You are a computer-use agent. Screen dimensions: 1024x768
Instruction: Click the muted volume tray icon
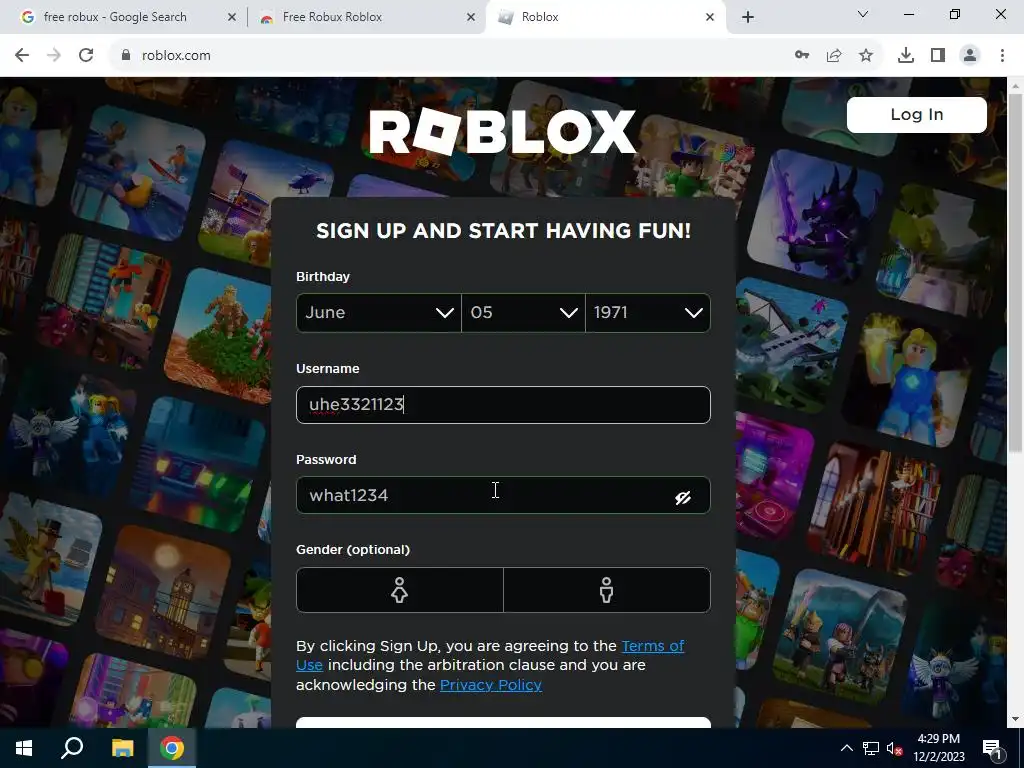click(x=894, y=748)
